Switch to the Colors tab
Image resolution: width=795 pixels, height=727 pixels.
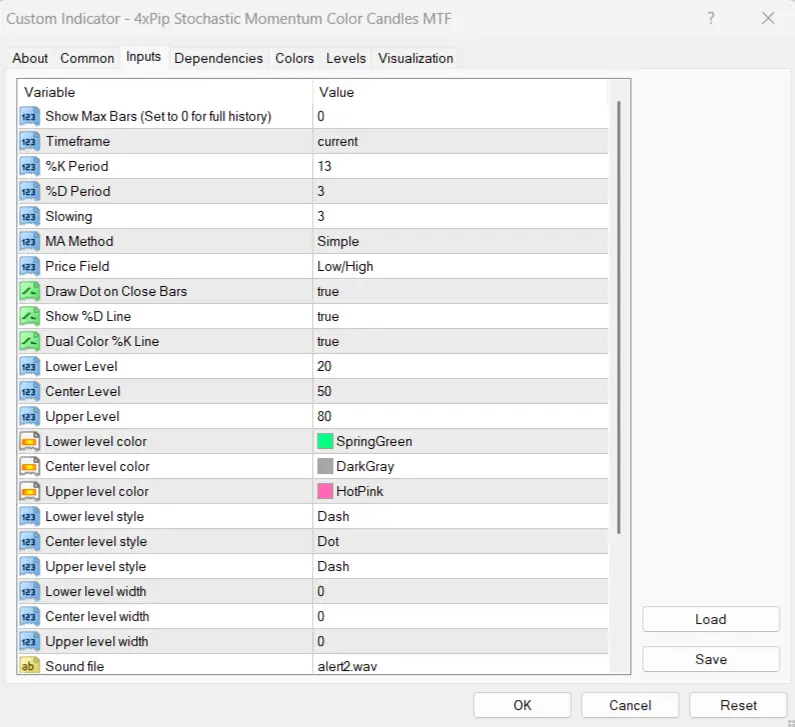294,58
